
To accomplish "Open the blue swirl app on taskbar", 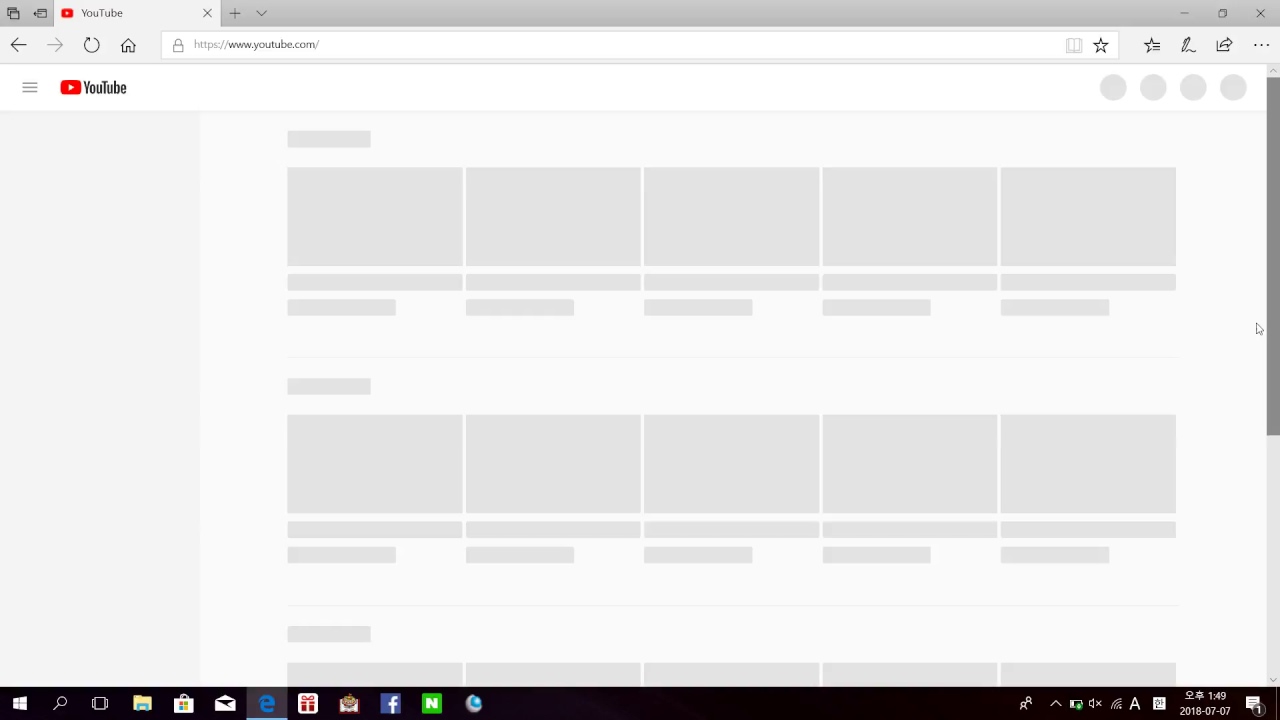I will coord(474,704).
